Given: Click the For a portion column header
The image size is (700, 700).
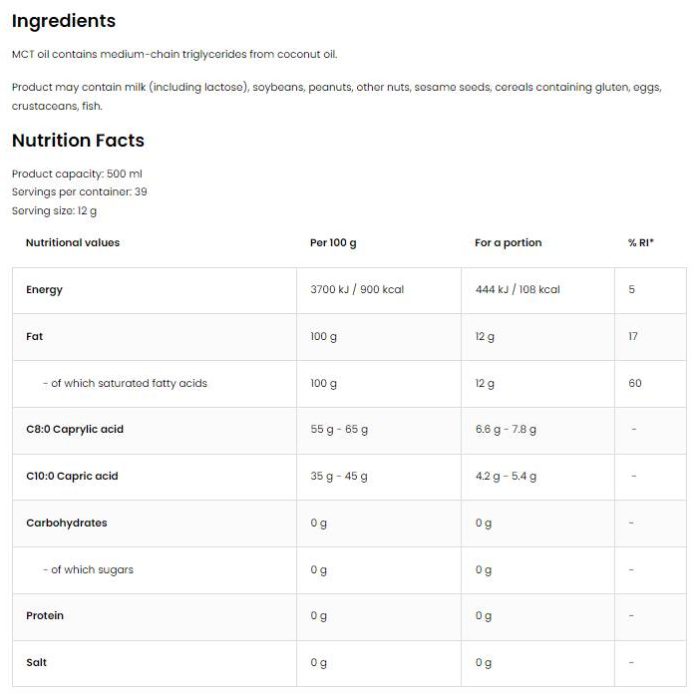Looking at the screenshot, I should [x=508, y=243].
